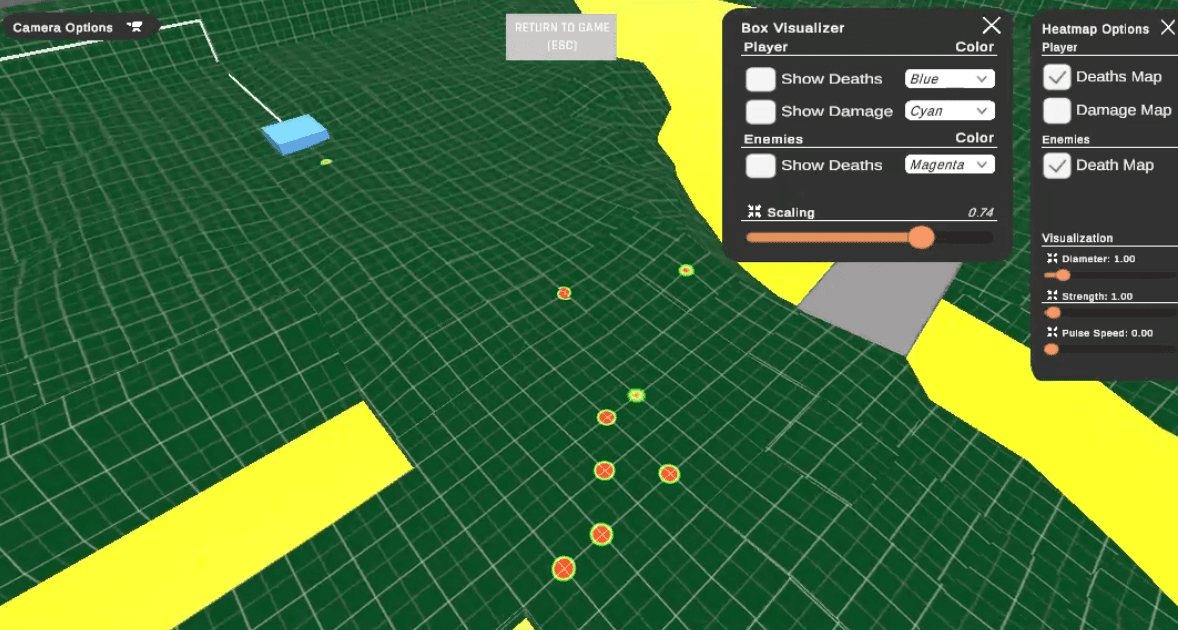The width and height of the screenshot is (1178, 630).
Task: Click the Diameter slider handle
Action: pos(1062,276)
